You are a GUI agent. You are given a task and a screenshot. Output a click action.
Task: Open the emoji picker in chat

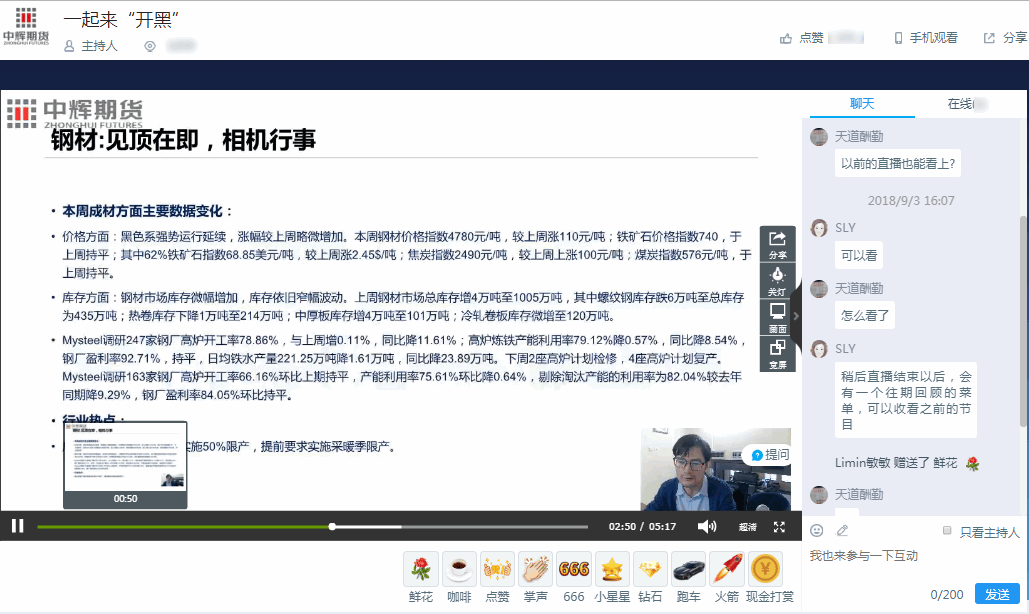[x=817, y=530]
